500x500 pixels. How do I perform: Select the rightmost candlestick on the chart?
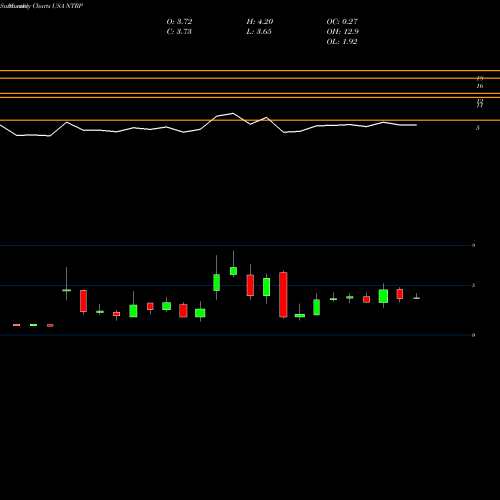coord(417,298)
